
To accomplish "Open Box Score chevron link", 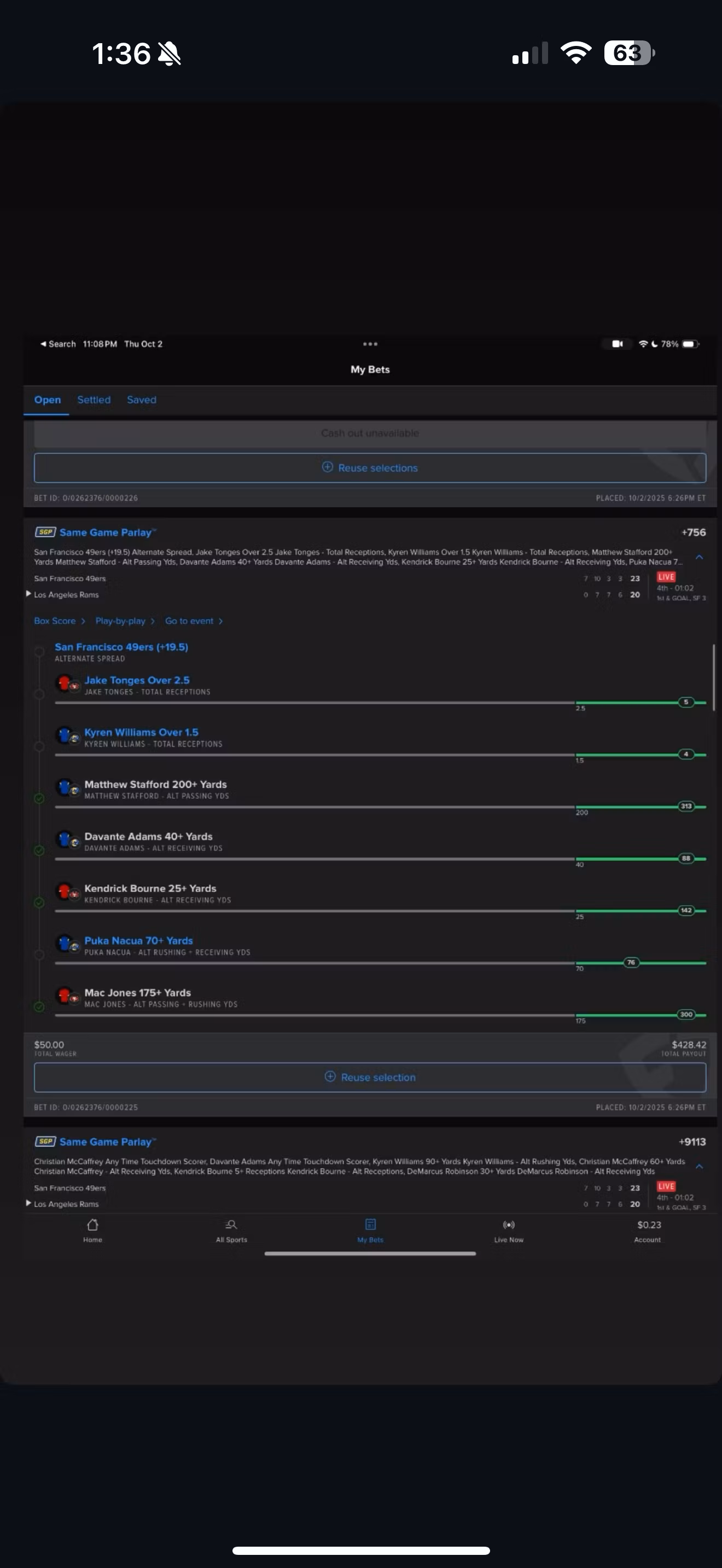I will tap(59, 621).
